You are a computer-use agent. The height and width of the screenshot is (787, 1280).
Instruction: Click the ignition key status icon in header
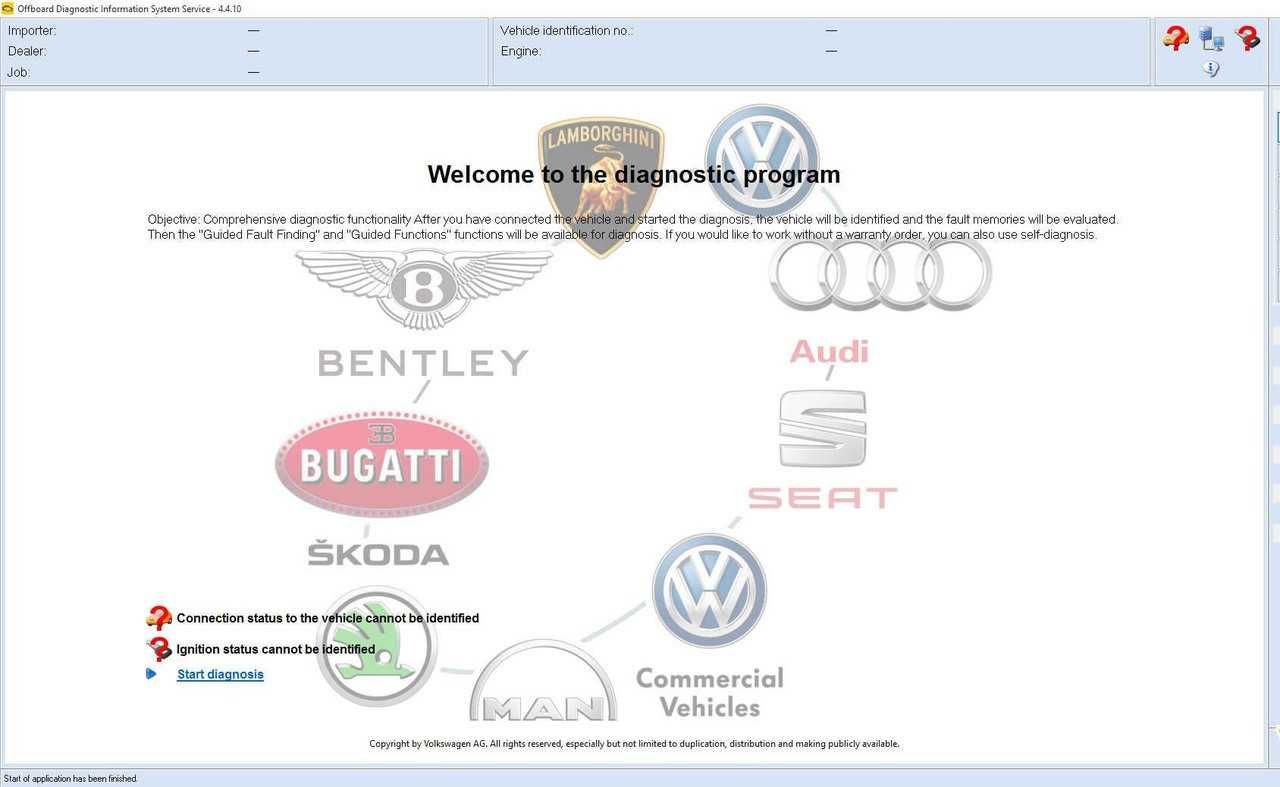pyautogui.click(x=1247, y=39)
